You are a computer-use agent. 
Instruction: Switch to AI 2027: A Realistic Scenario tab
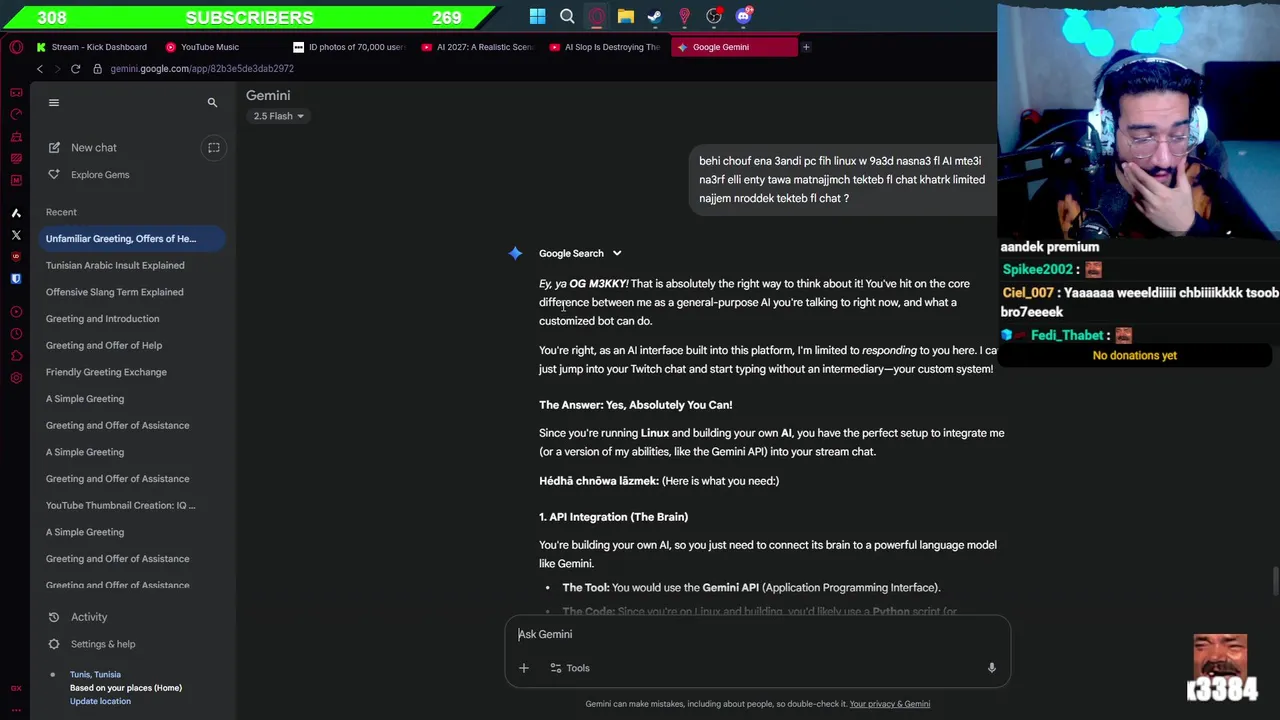[478, 47]
